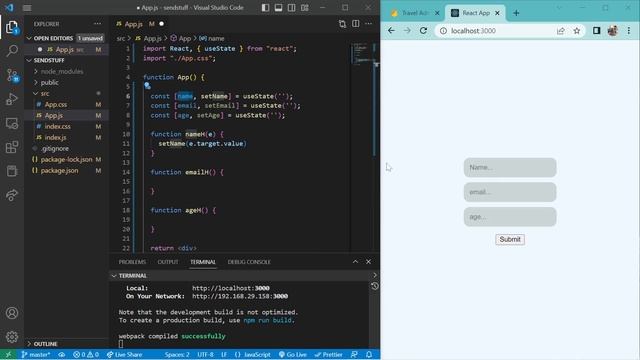The image size is (640, 360).
Task: Open changes compare icon in editor toolbar
Action: tap(342, 24)
